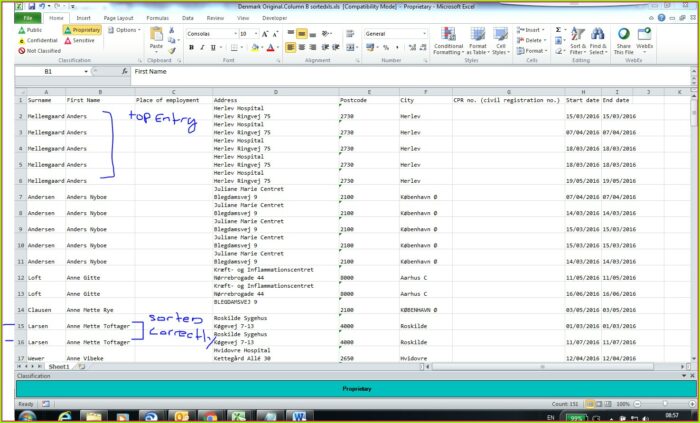Open the Cell Styles gallery
The image size is (700, 423).
(x=500, y=41)
